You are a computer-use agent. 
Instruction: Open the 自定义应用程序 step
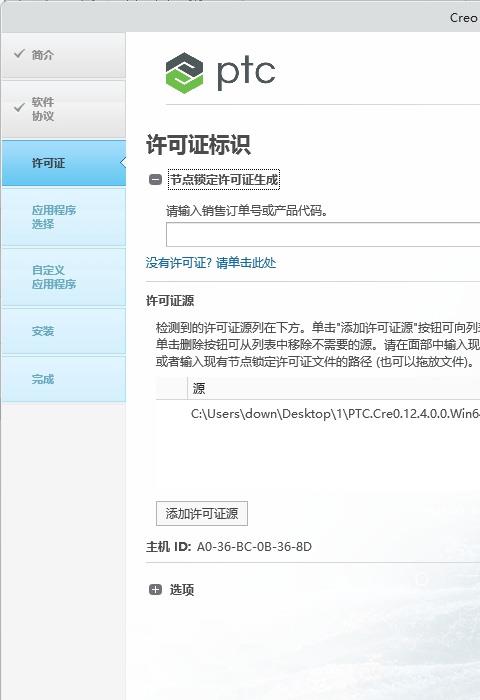63,277
